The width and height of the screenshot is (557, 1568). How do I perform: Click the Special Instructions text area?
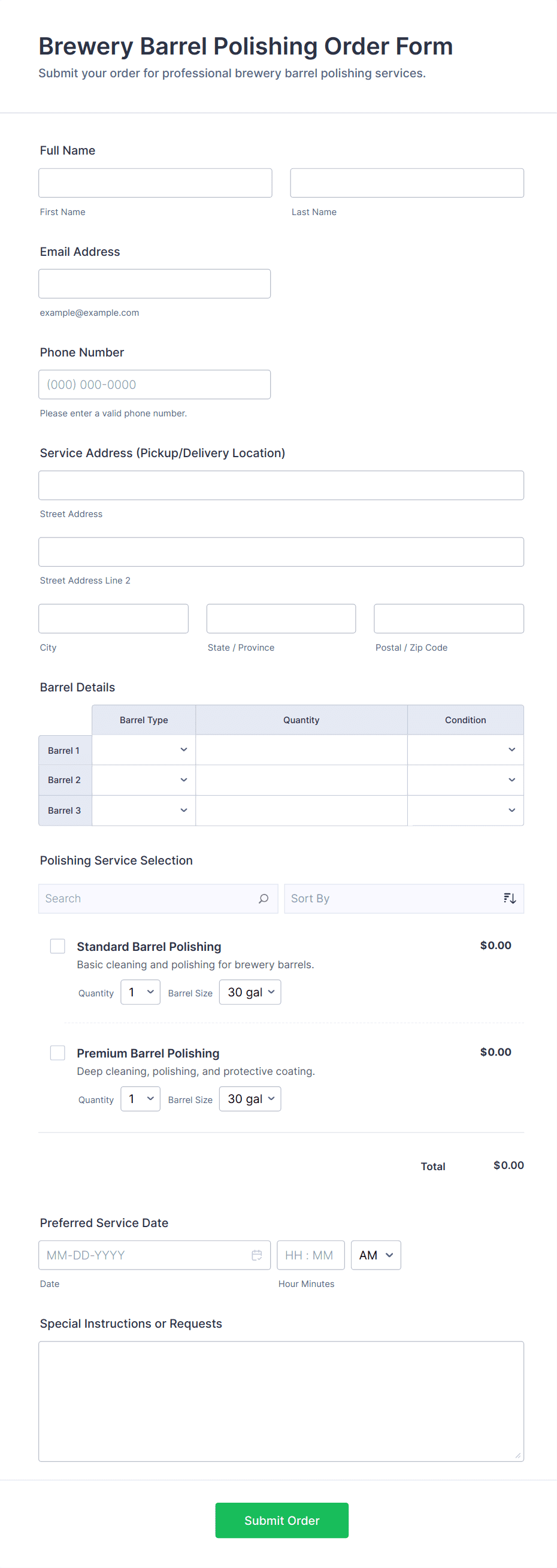281,1401
